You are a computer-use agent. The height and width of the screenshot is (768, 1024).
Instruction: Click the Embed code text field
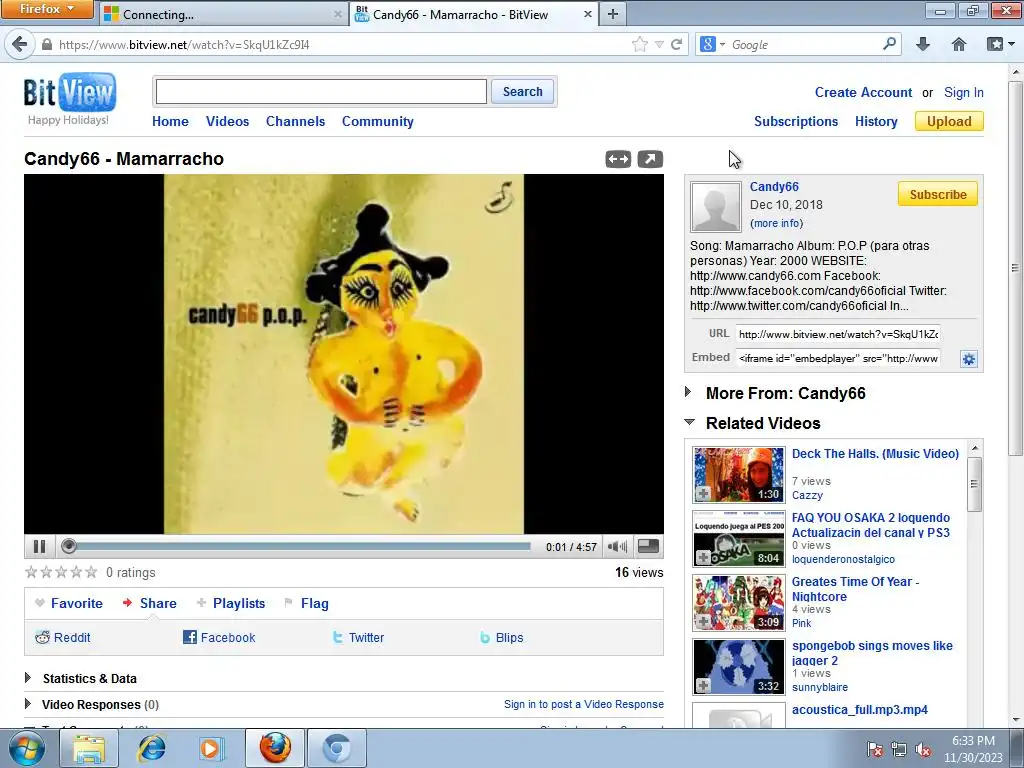[x=838, y=358]
